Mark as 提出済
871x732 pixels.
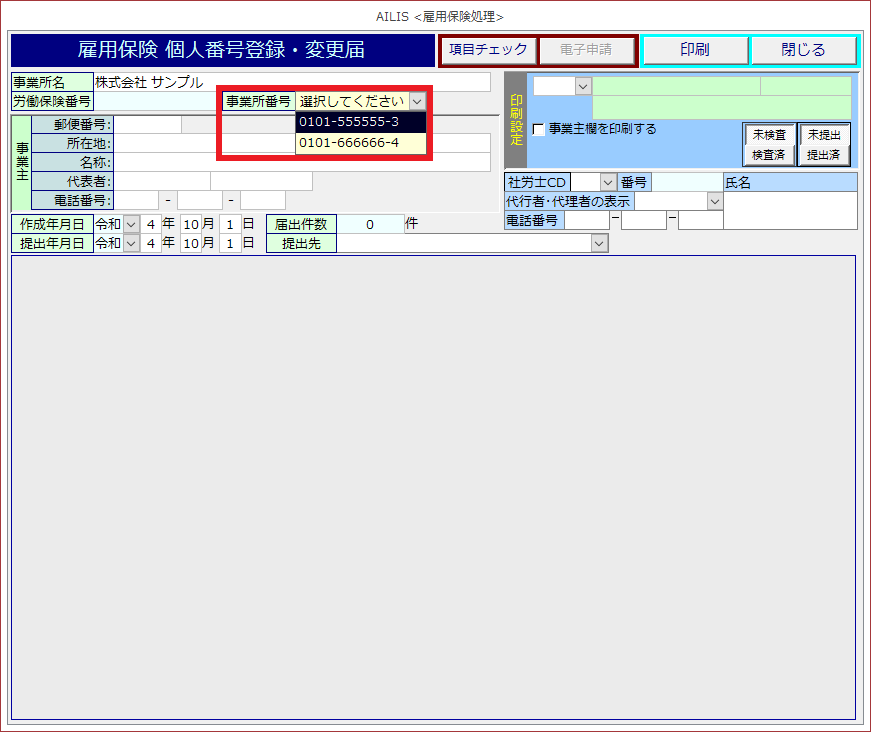coord(824,155)
